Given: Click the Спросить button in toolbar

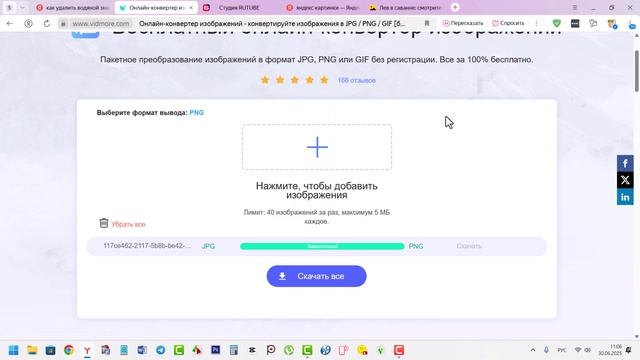Looking at the screenshot, I should pos(508,23).
